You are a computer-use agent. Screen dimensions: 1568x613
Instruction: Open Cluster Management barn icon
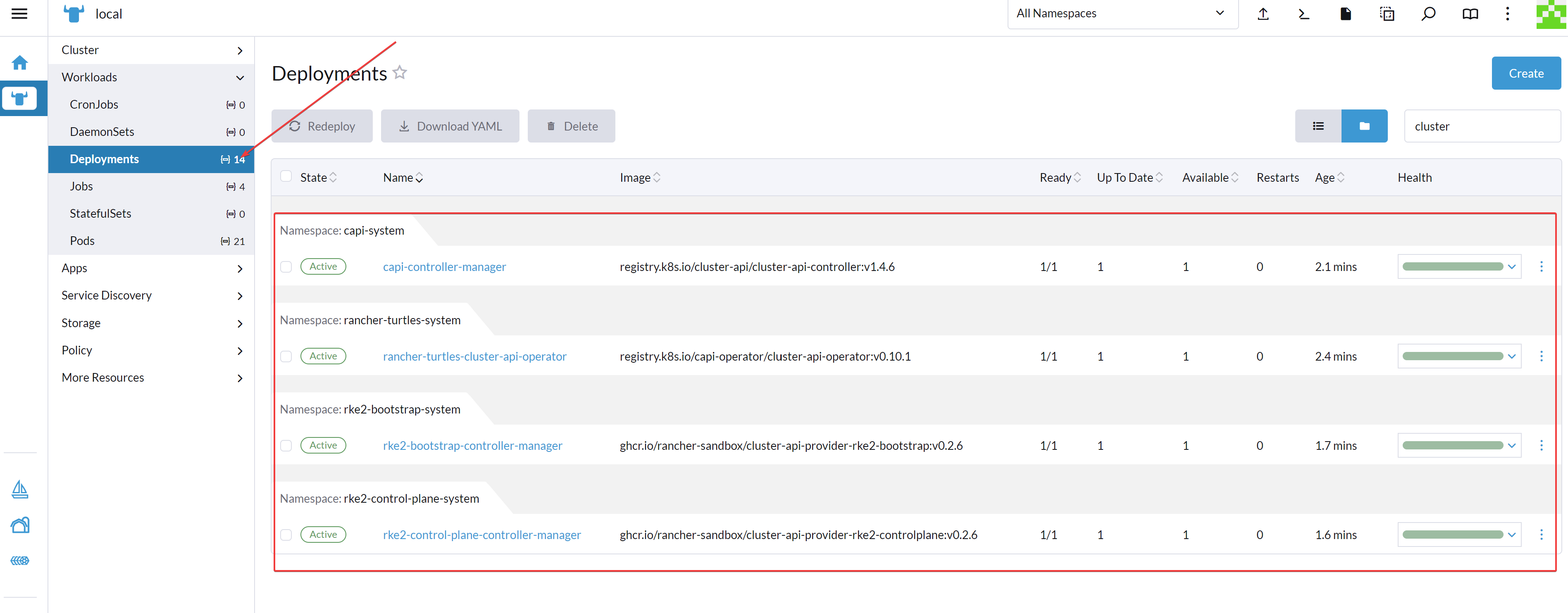pos(19,525)
